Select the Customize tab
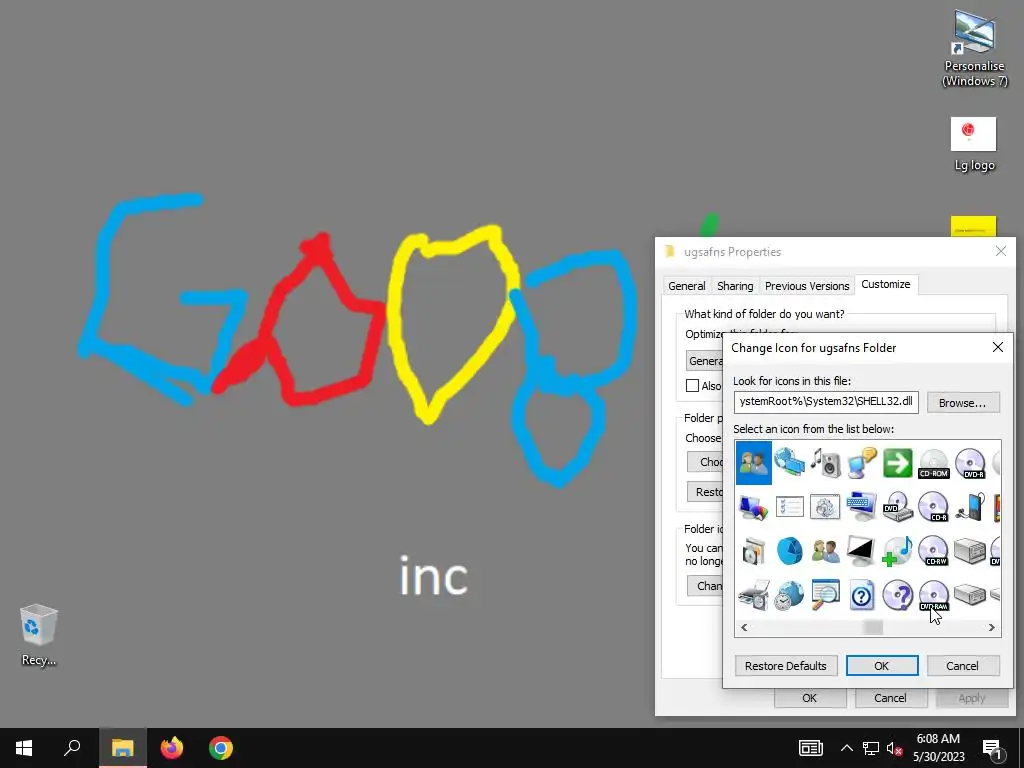Image resolution: width=1024 pixels, height=768 pixels. pos(886,284)
